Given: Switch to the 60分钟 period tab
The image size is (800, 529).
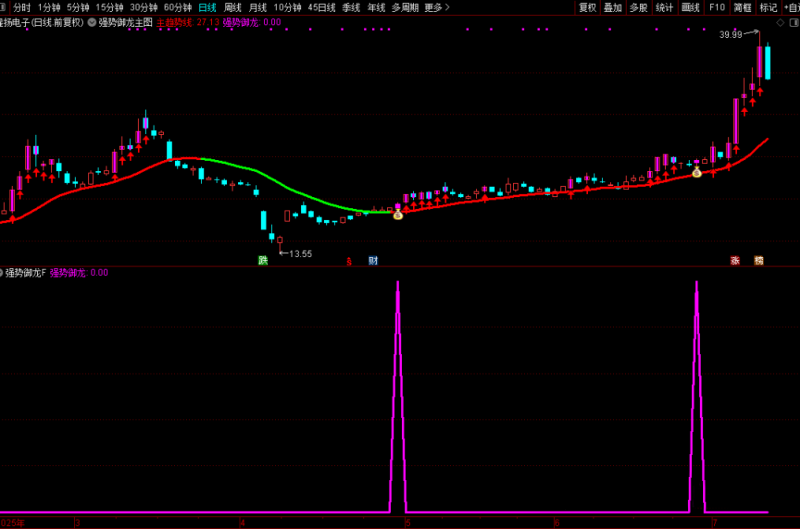Looking at the screenshot, I should tap(177, 7).
